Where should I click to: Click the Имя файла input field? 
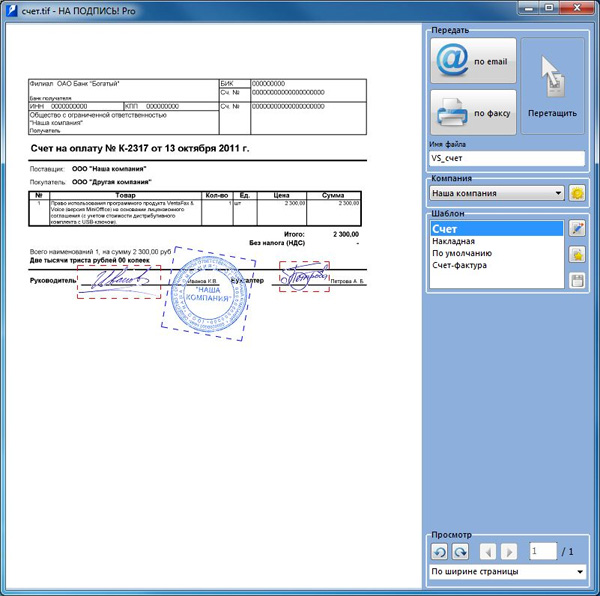coord(506,158)
